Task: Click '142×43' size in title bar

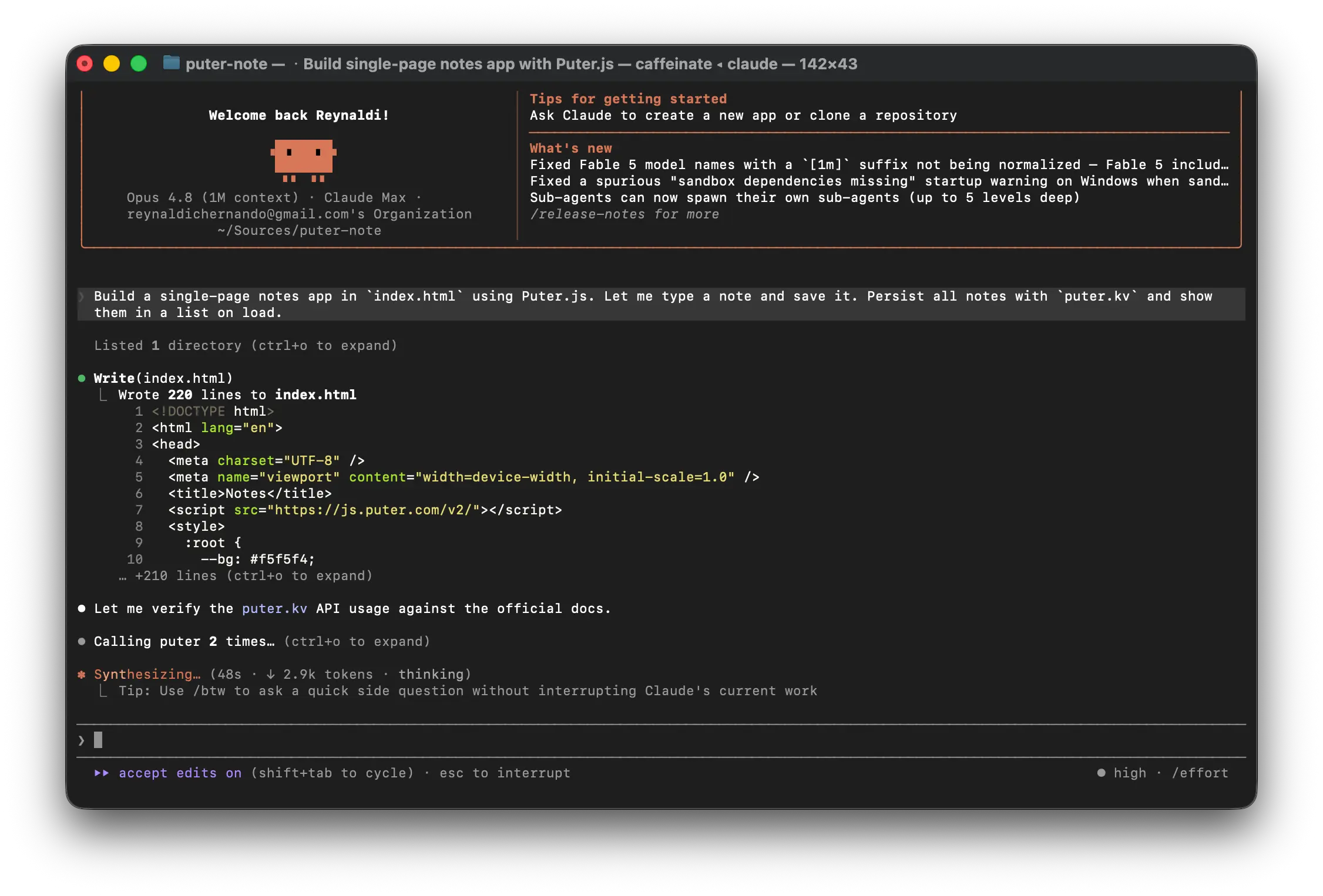Action: pyautogui.click(x=828, y=63)
